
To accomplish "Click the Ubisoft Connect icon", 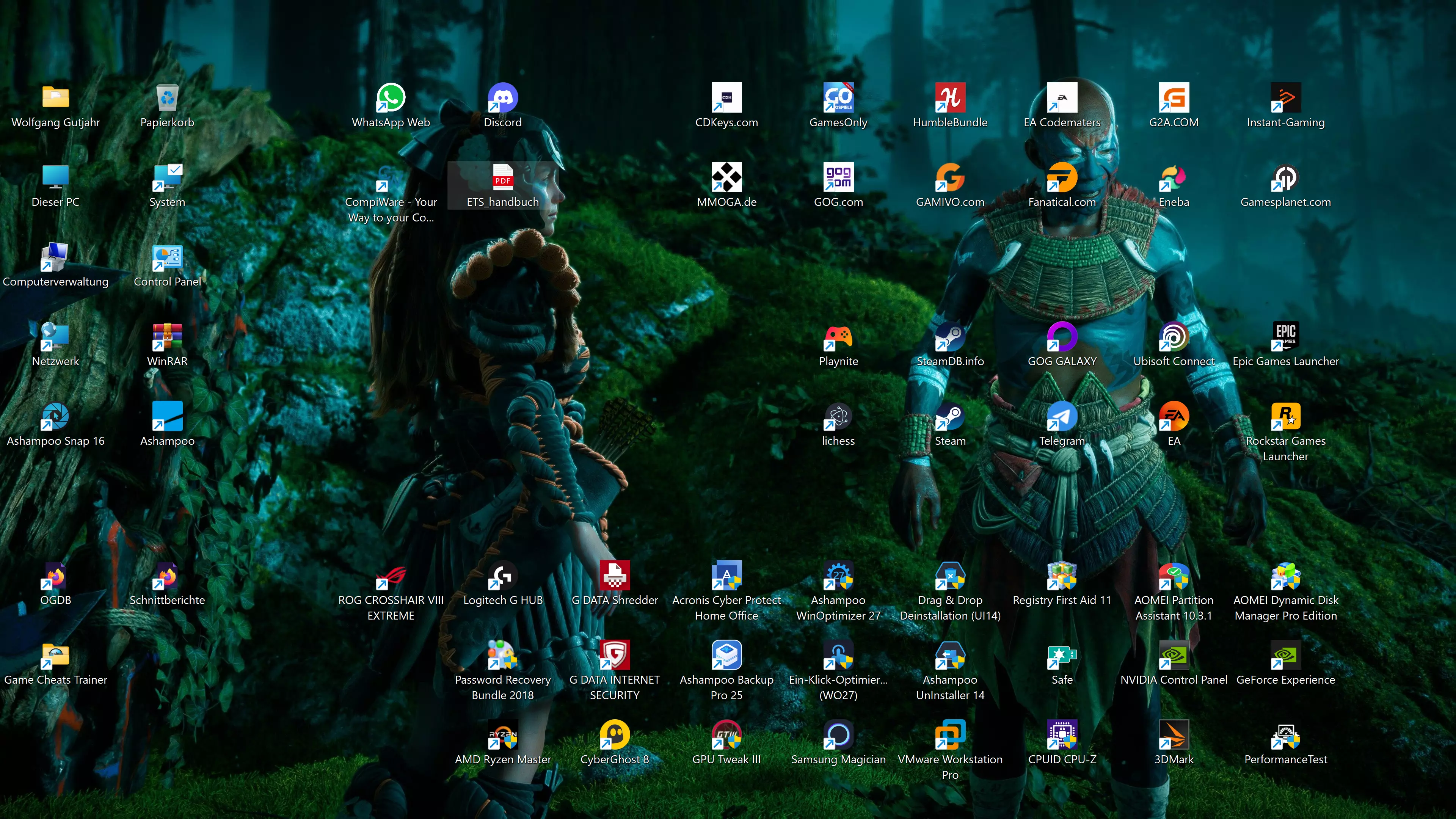I will click(1174, 337).
